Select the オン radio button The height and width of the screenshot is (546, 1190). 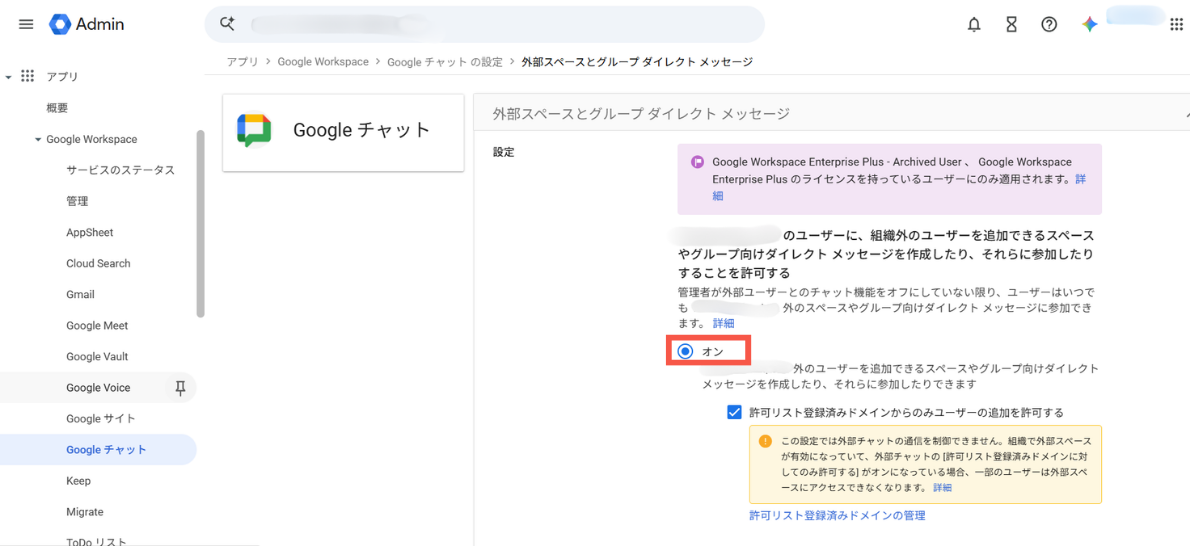pos(686,351)
